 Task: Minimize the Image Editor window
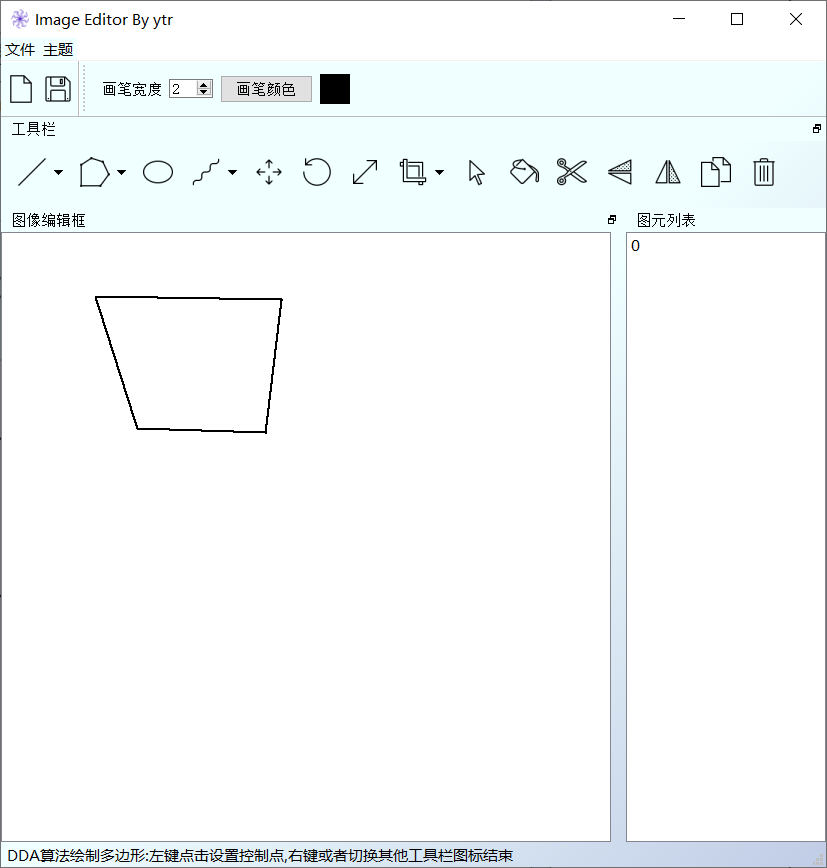(679, 19)
